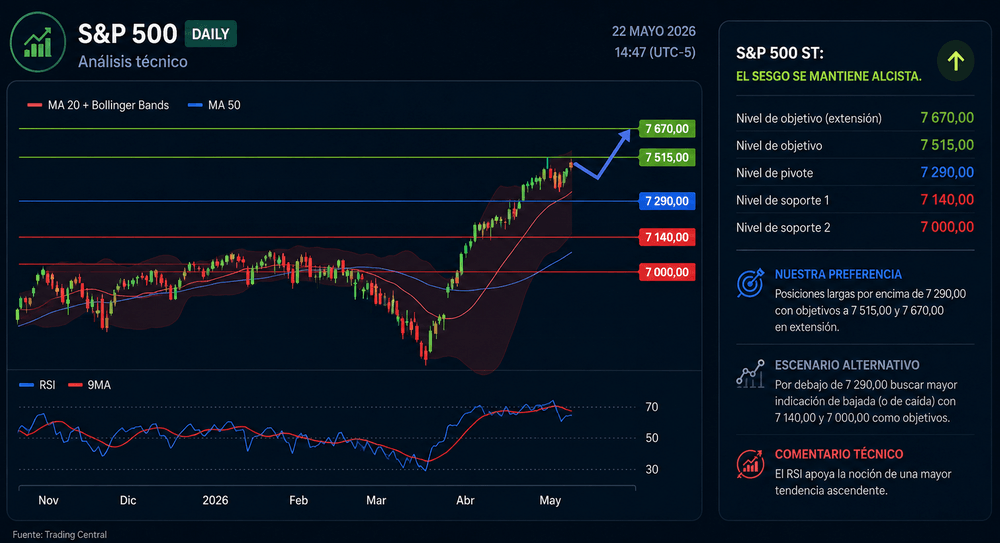
Task: Click the 7 000,00 value in the levels table
Action: click(x=947, y=227)
